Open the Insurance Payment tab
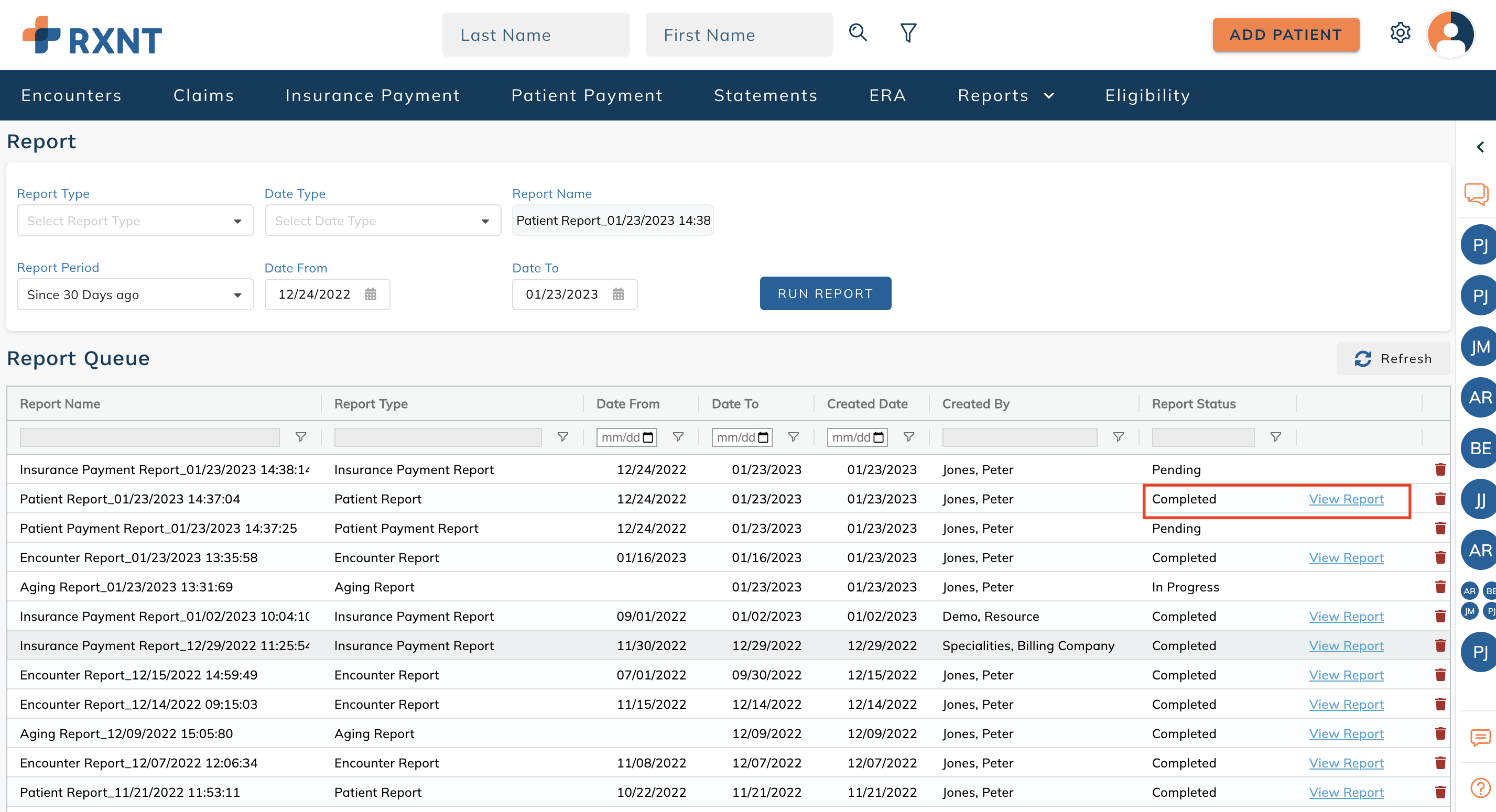This screenshot has height=812, width=1496. pyautogui.click(x=373, y=95)
